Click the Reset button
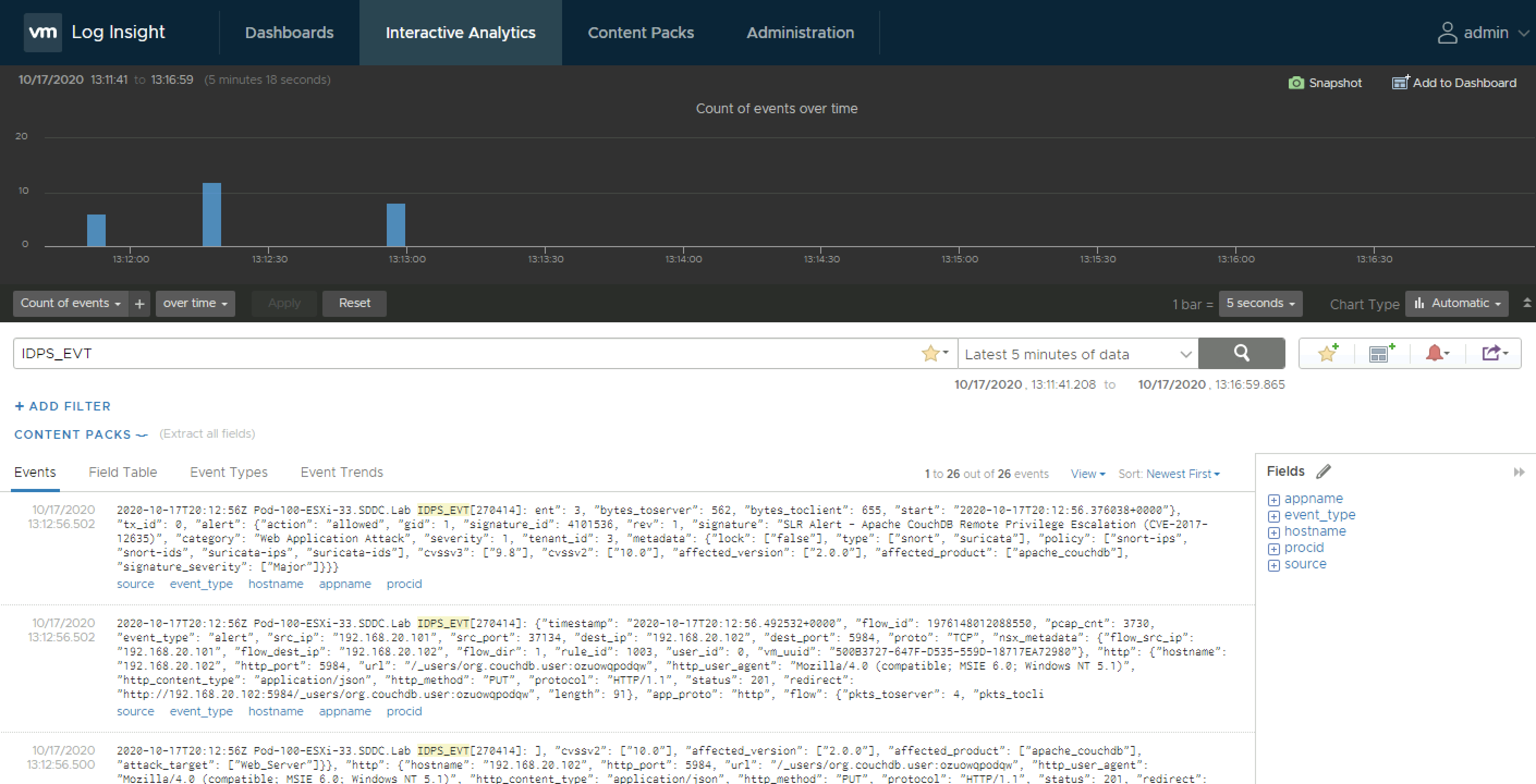The image size is (1536, 784). pyautogui.click(x=354, y=303)
